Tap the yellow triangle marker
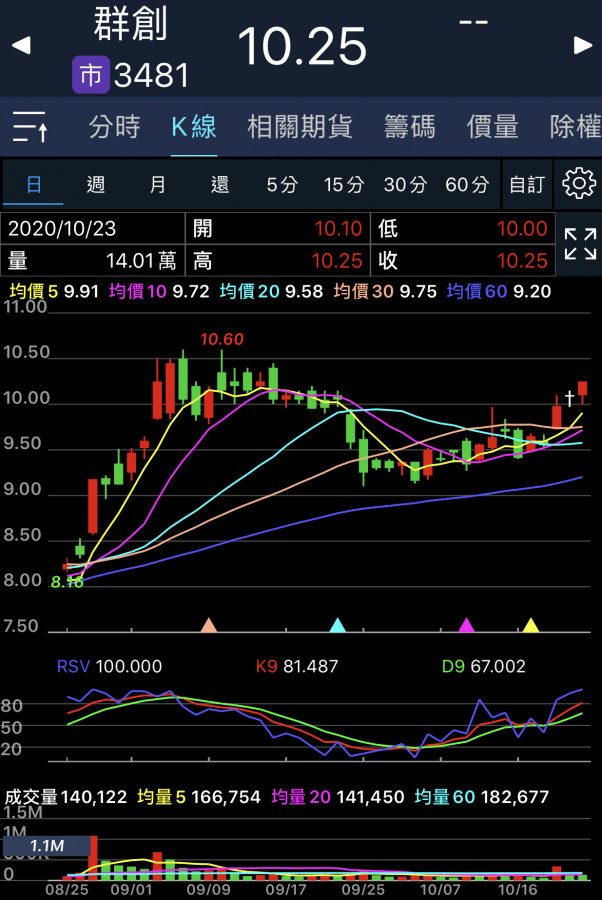 coord(531,625)
